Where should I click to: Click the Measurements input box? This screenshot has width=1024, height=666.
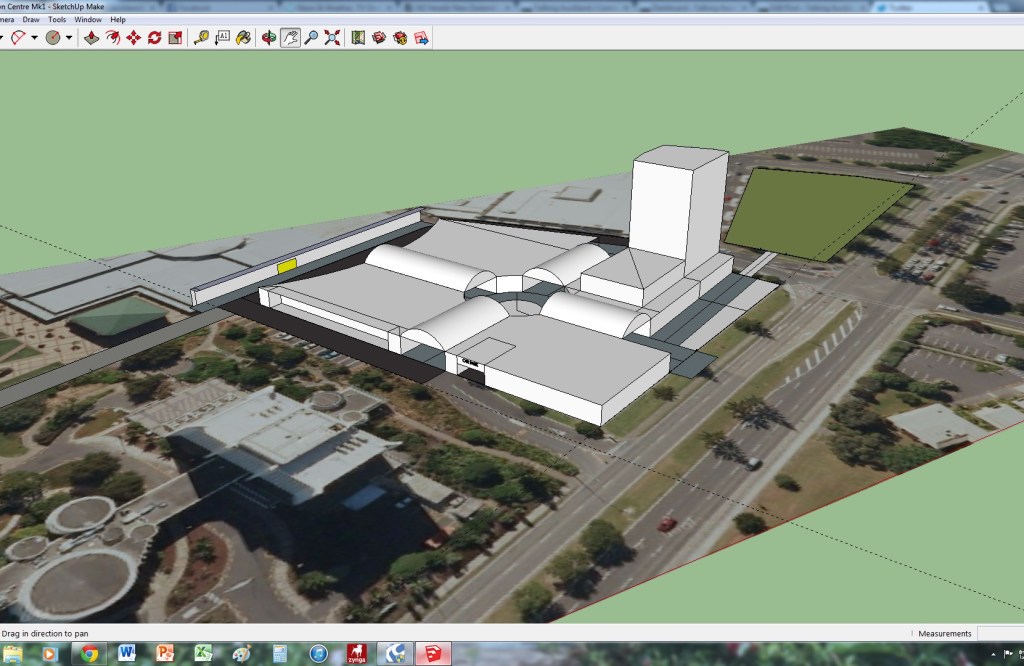1000,633
